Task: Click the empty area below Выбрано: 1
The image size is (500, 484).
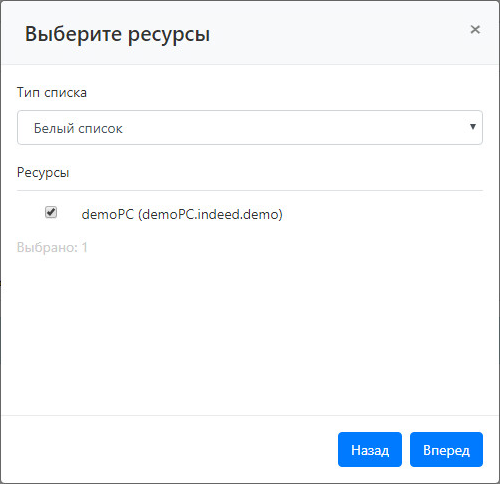Action: coord(250,333)
